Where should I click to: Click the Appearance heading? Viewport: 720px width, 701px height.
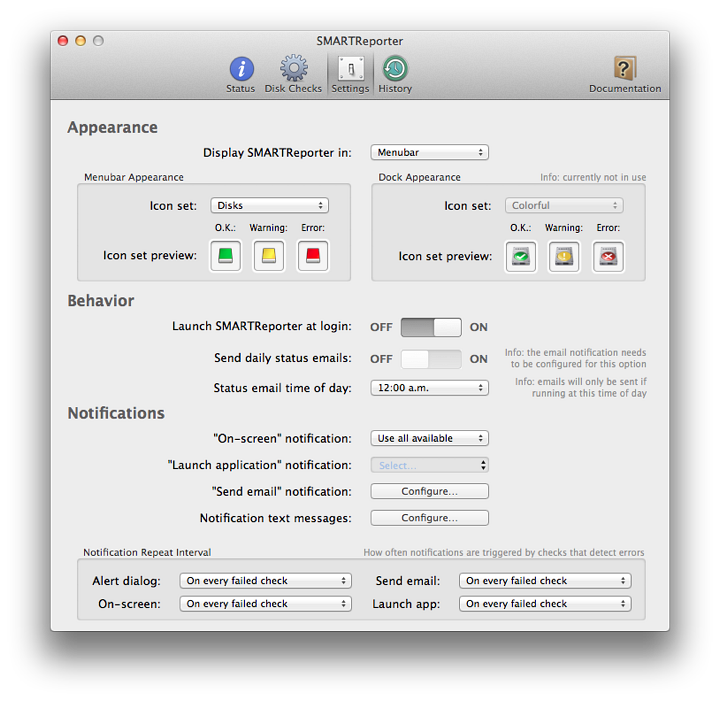[112, 127]
